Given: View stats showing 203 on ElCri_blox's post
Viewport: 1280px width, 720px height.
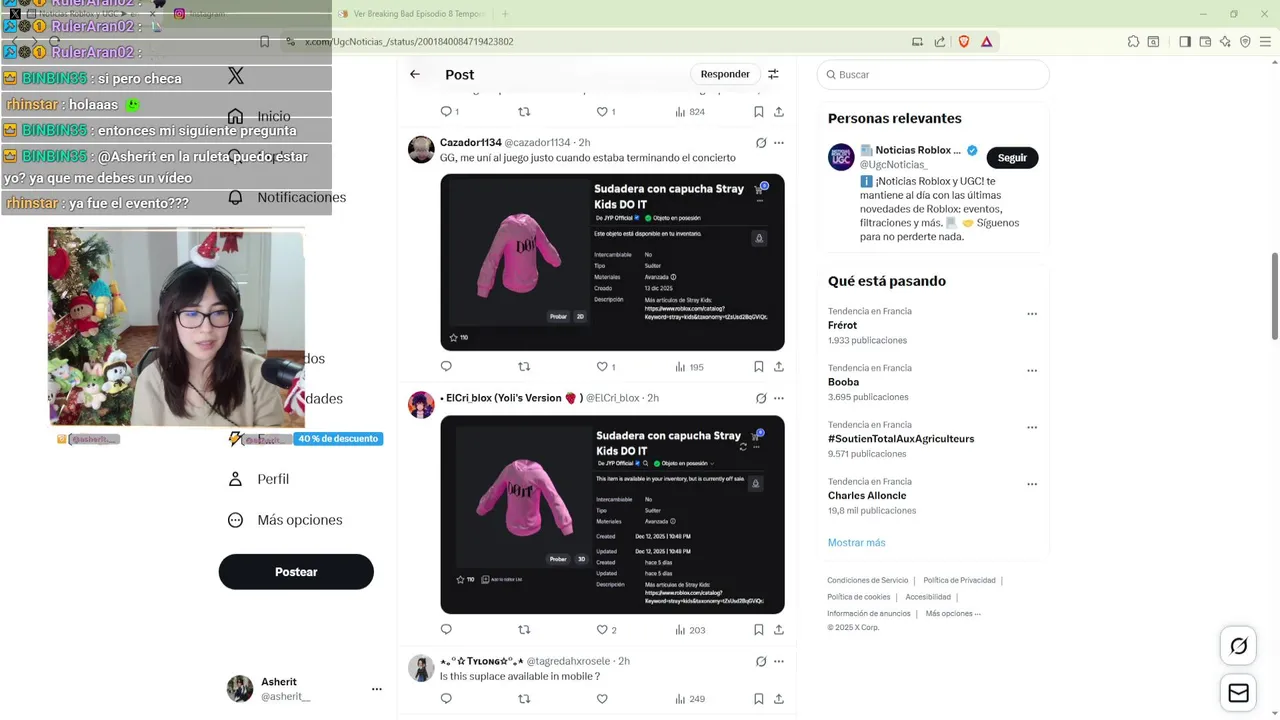Looking at the screenshot, I should (689, 630).
